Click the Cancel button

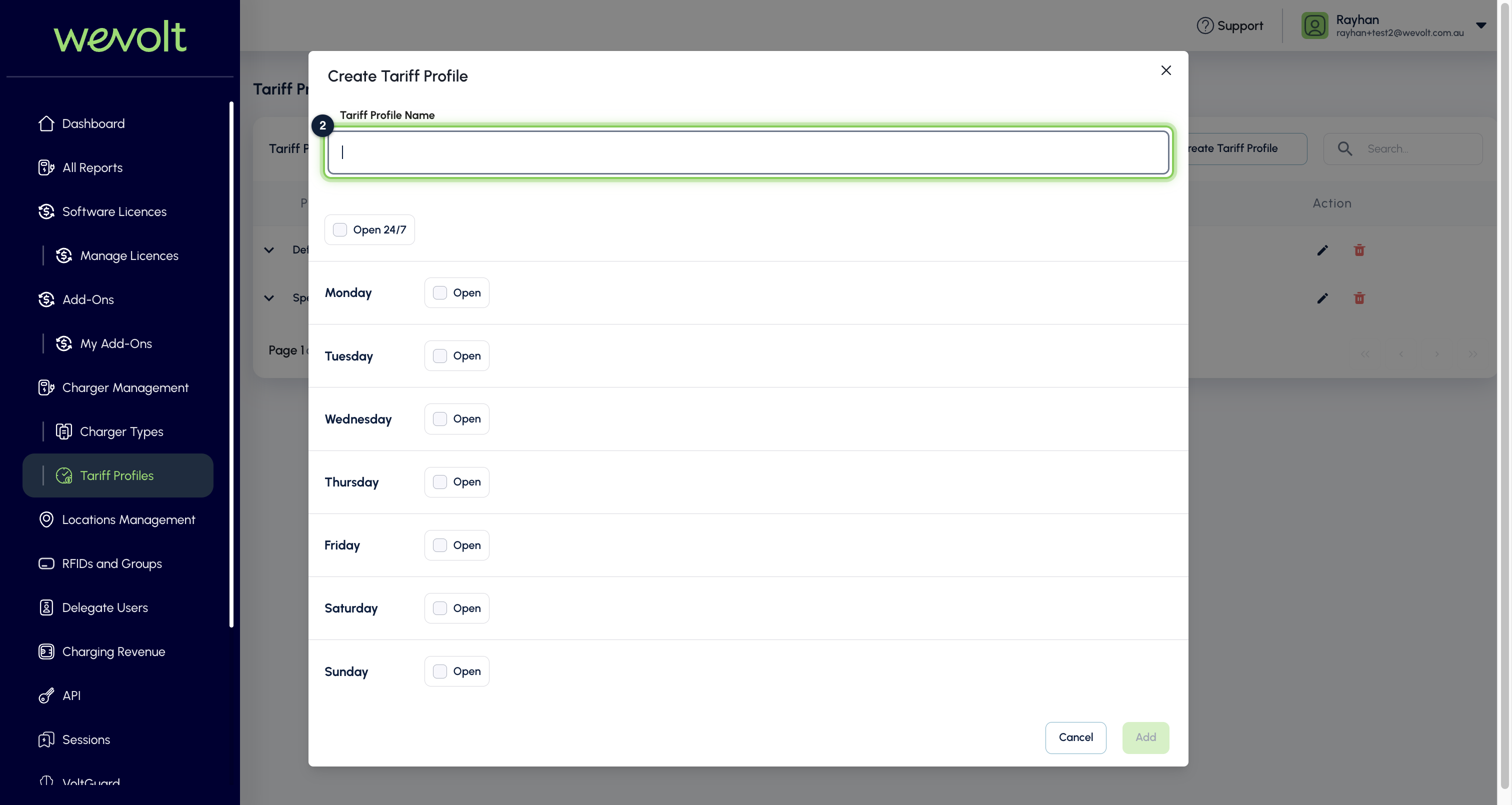coord(1075,737)
